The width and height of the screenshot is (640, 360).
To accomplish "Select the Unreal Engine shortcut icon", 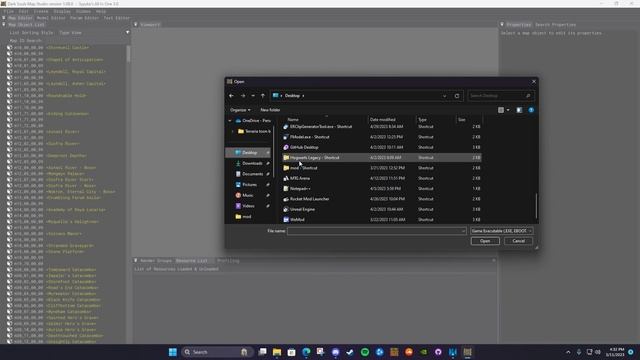I will [x=286, y=209].
